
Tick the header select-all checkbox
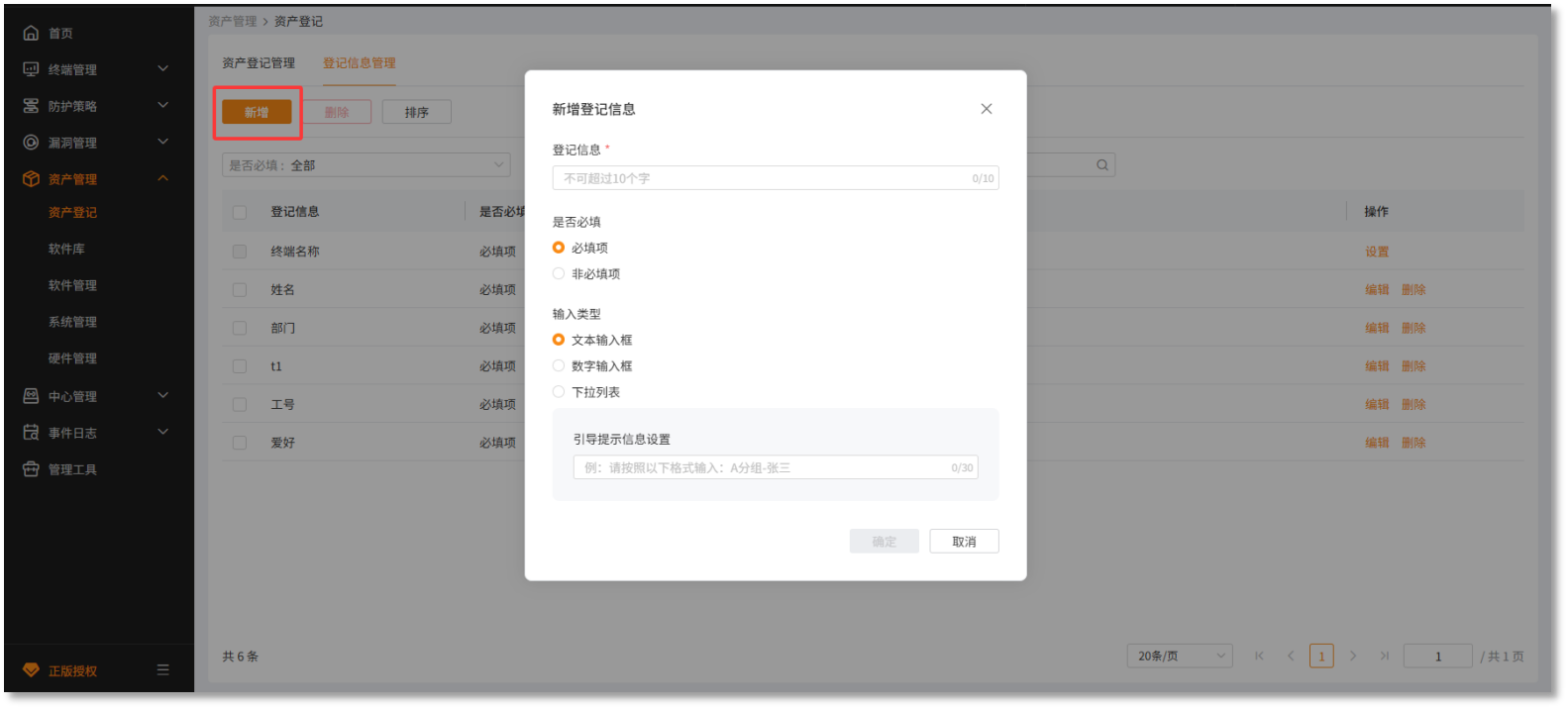click(x=240, y=212)
